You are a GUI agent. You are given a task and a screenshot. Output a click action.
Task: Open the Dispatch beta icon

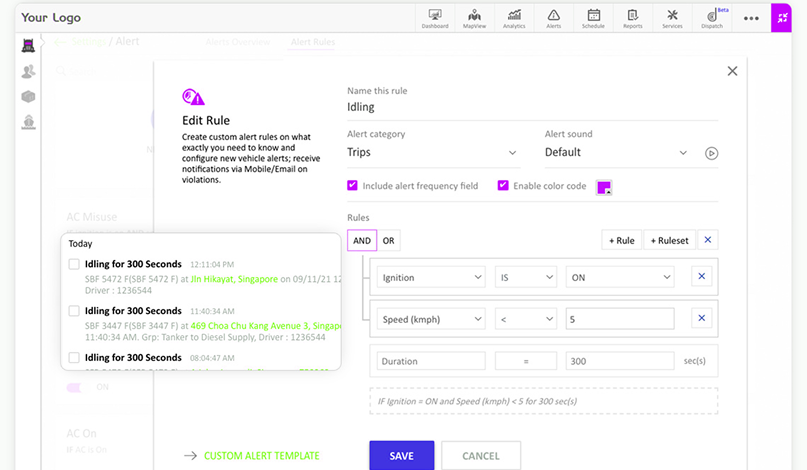[x=712, y=17]
